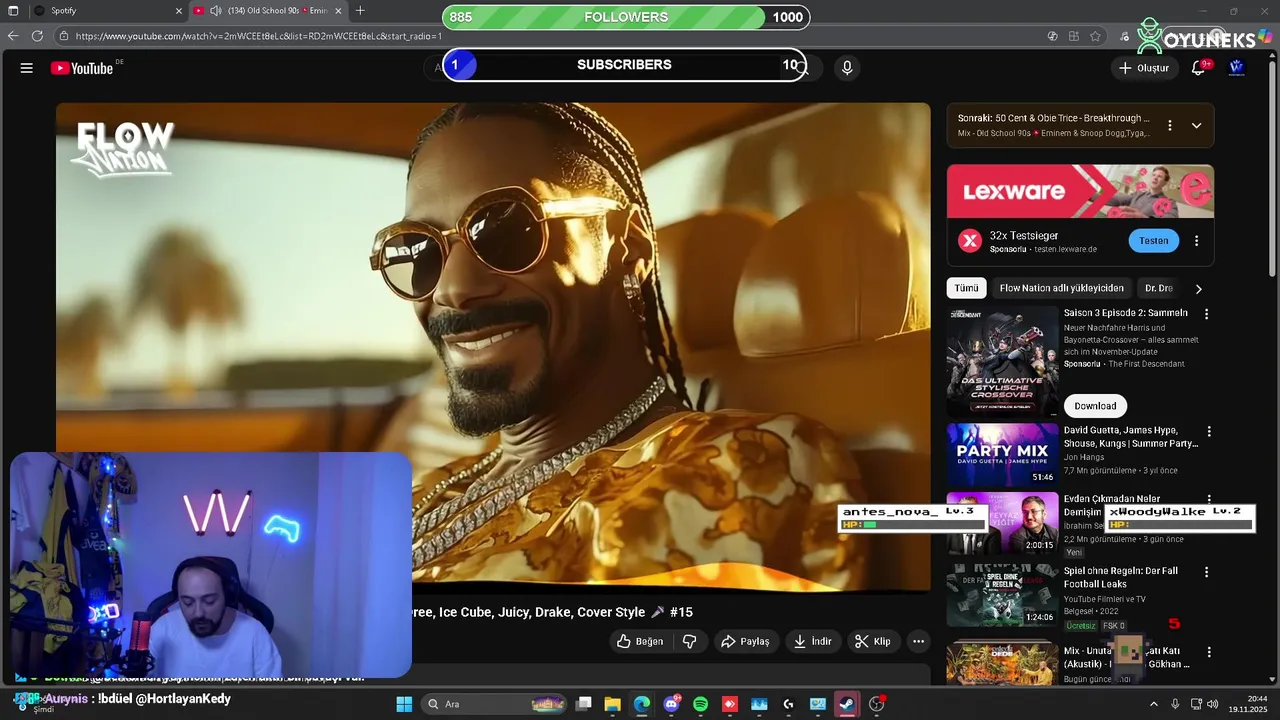Select Flow Nation adlı yükleyiciden chip
This screenshot has width=1280, height=720.
click(1061, 288)
